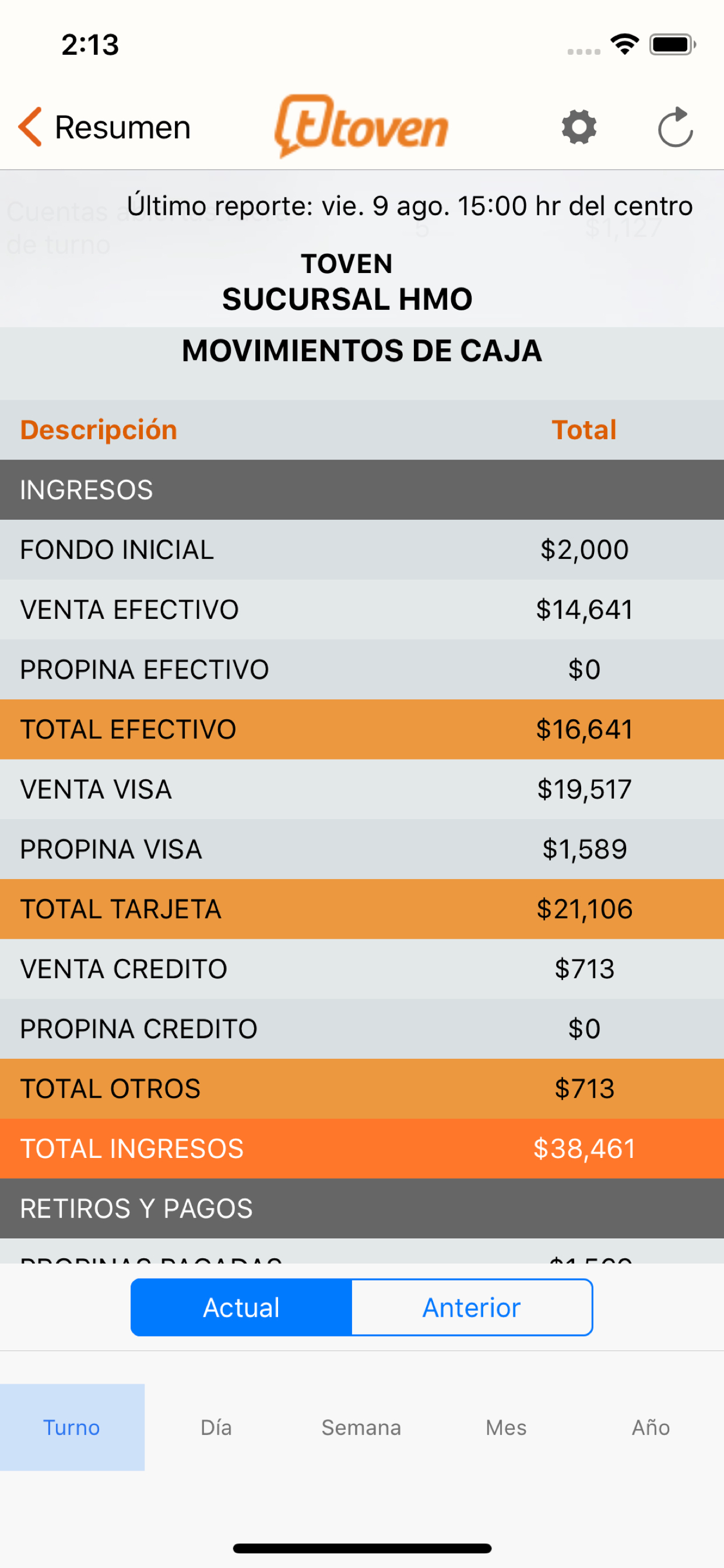This screenshot has height=1568, width=724.
Task: Select the VENTA VISA row
Action: (362, 789)
